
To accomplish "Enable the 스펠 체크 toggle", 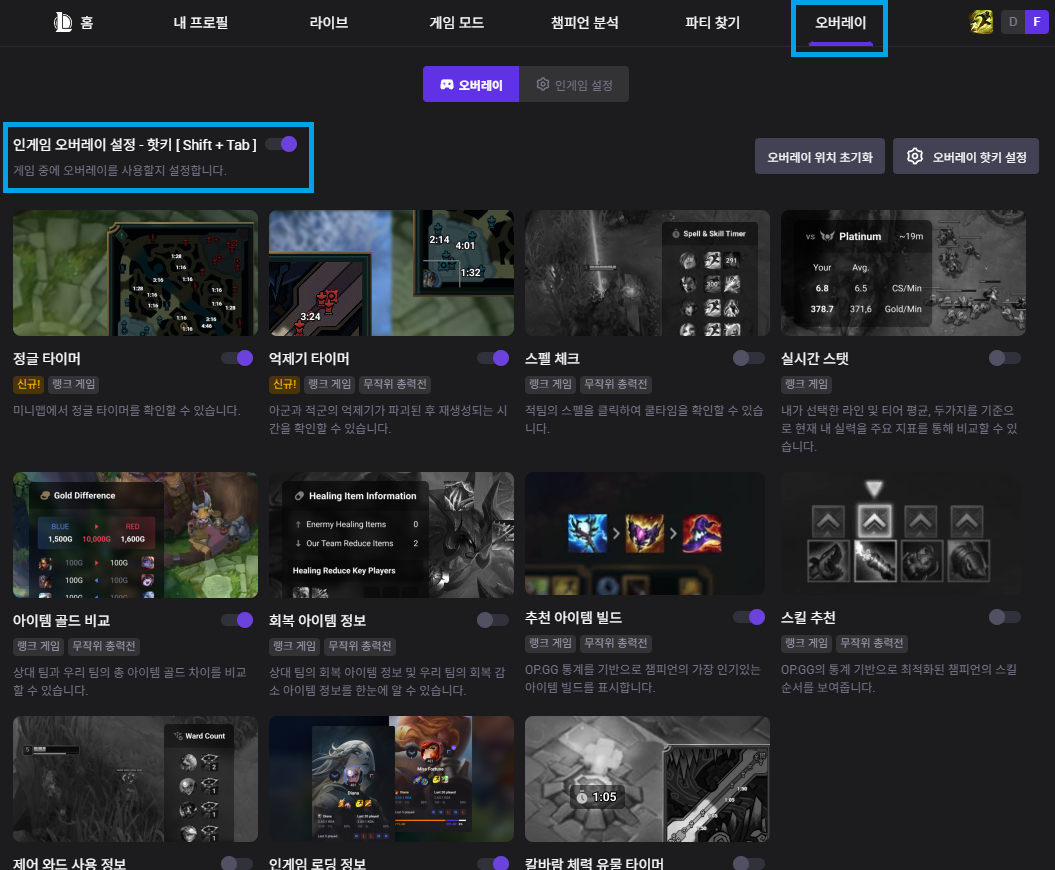I will [749, 358].
